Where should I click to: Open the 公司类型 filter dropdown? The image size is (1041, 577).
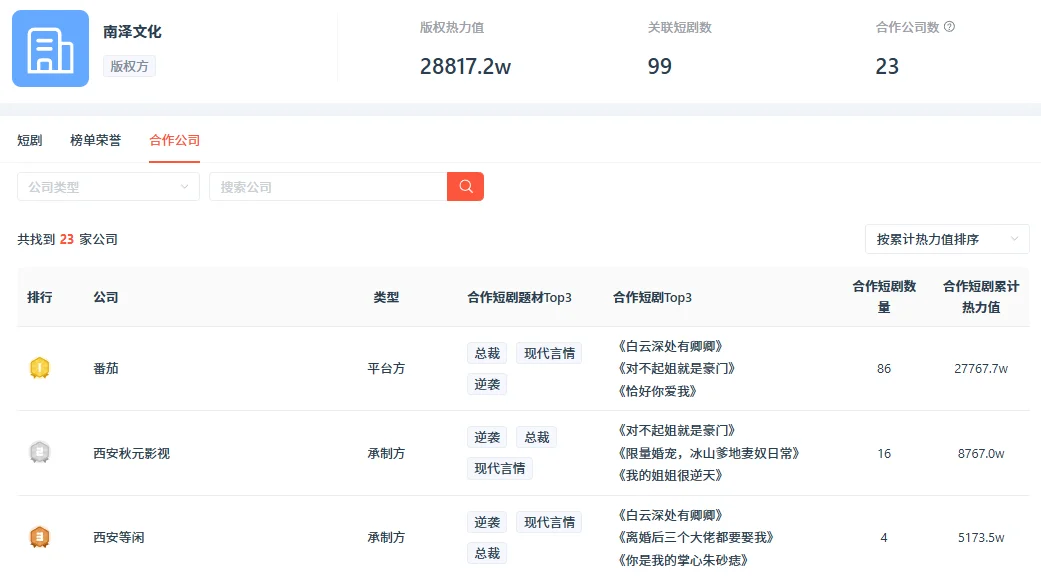pos(107,186)
